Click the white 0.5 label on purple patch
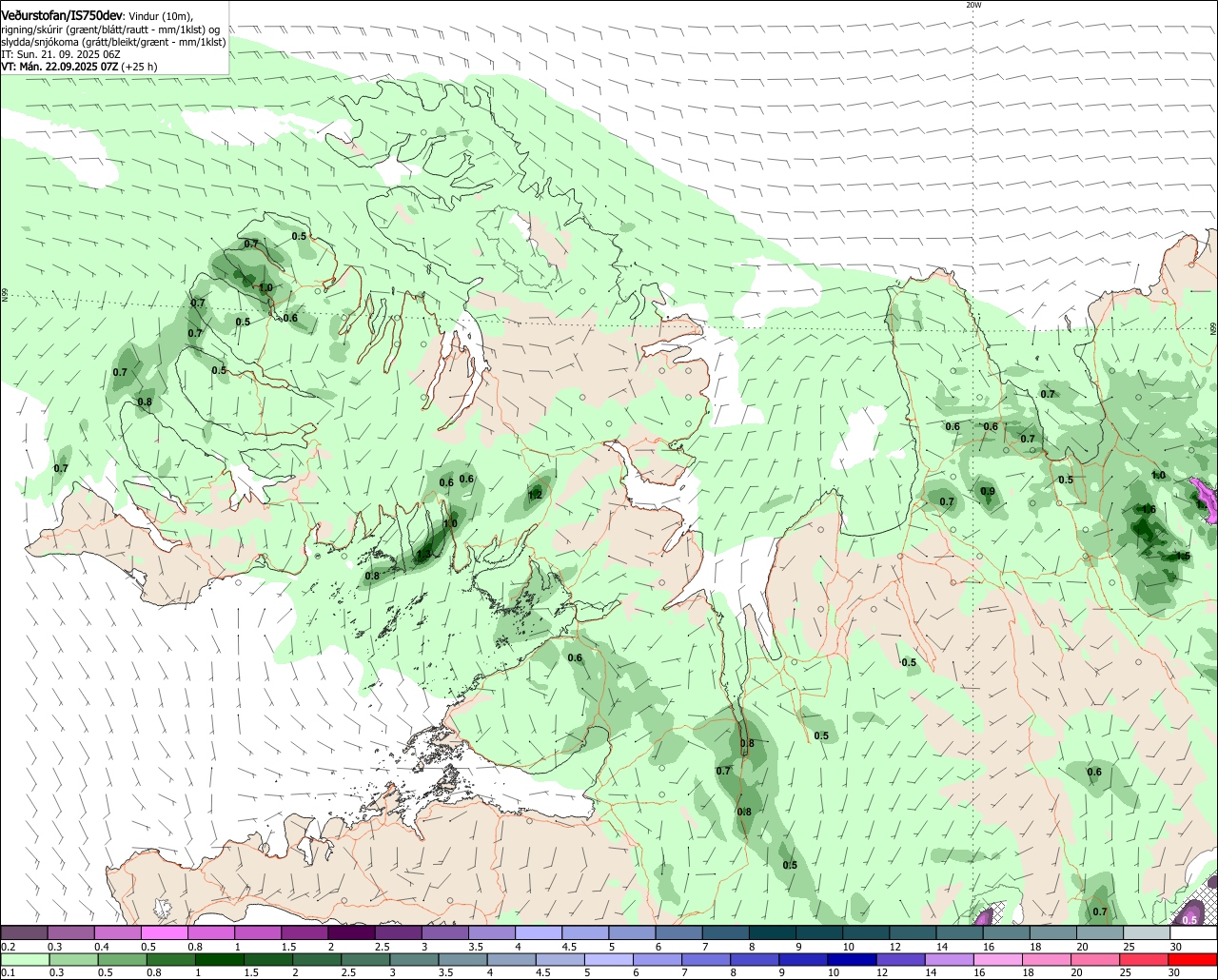Screen dimensions: 1218x980 pyautogui.click(x=1189, y=920)
